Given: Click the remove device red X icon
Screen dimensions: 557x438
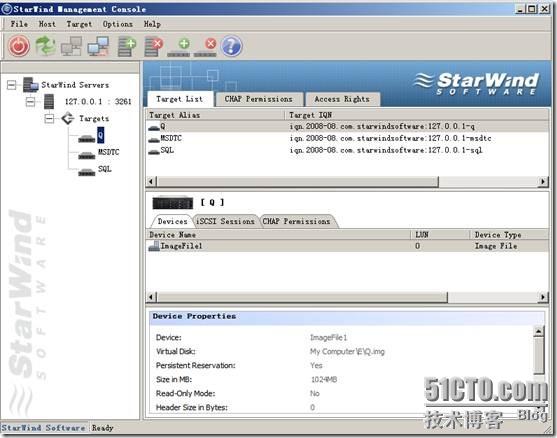Looking at the screenshot, I should [x=206, y=48].
